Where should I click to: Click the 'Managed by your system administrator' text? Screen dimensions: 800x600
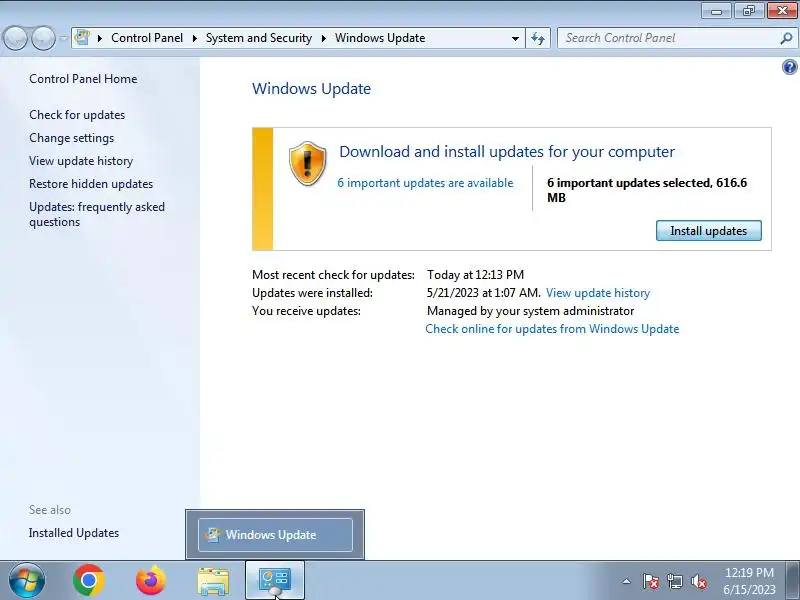pyautogui.click(x=531, y=311)
